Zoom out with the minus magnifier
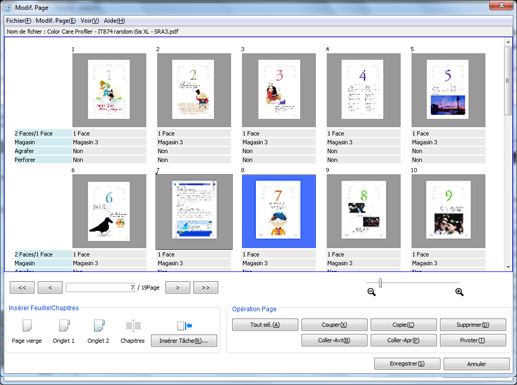Image resolution: width=517 pixels, height=385 pixels. click(371, 292)
